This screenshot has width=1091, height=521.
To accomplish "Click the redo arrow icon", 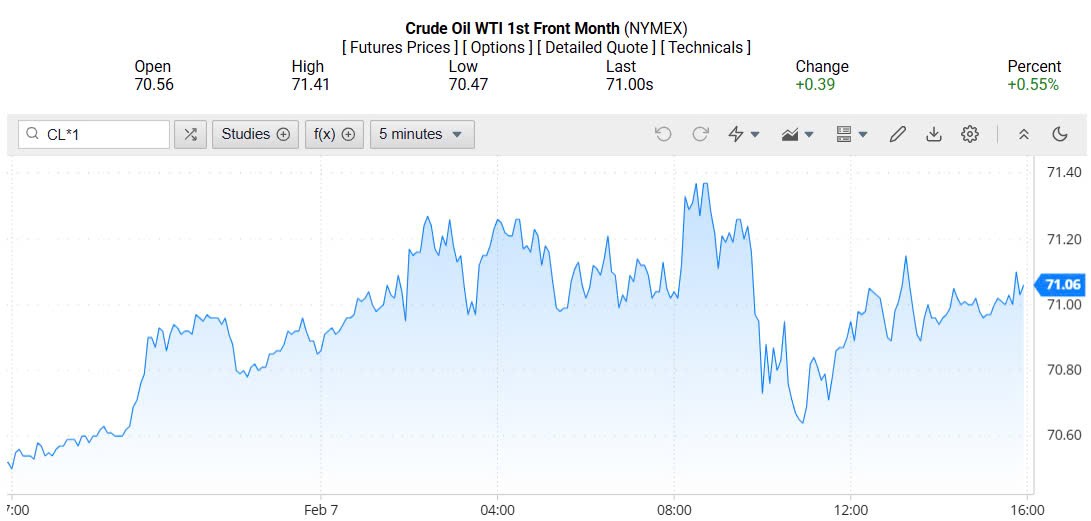I will [x=700, y=134].
